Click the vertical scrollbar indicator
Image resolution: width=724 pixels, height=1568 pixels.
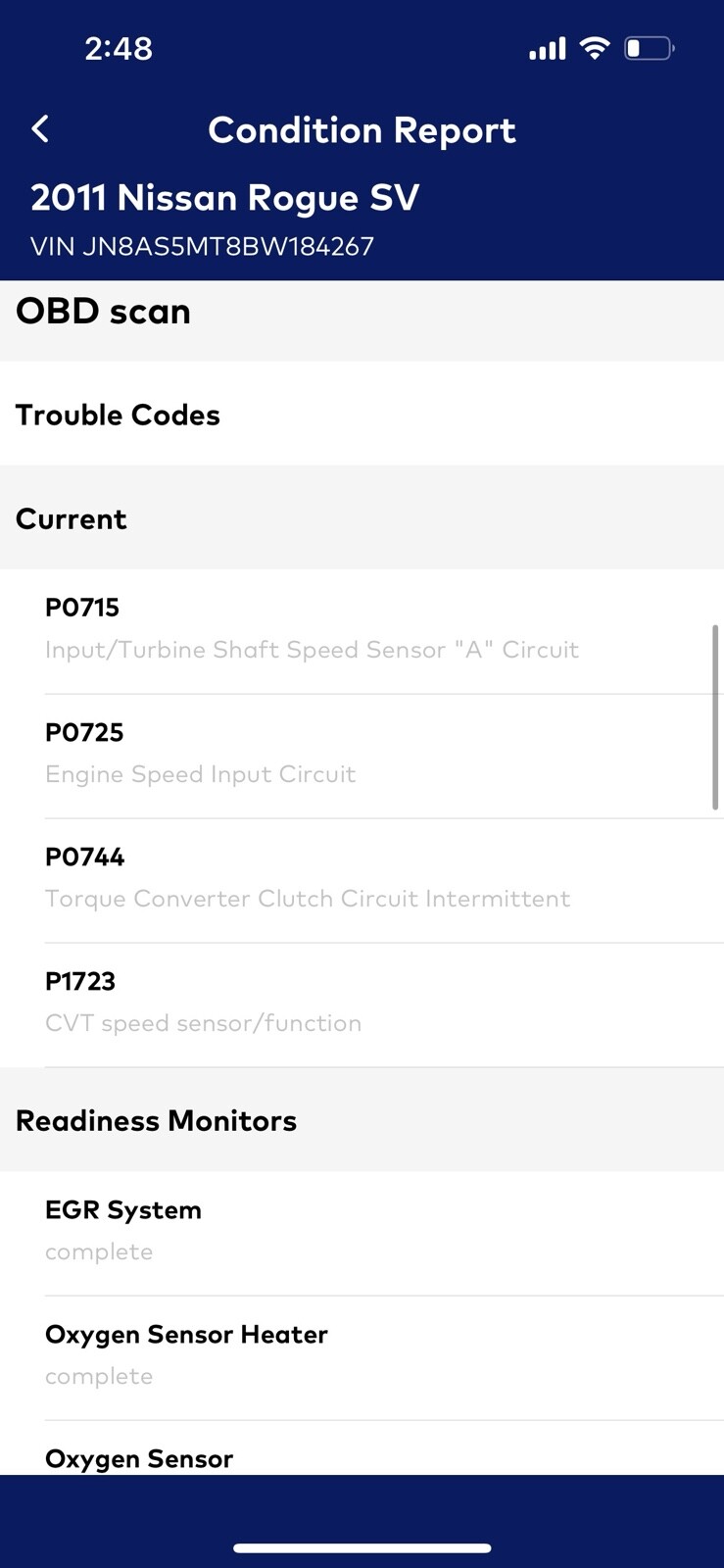(715, 717)
